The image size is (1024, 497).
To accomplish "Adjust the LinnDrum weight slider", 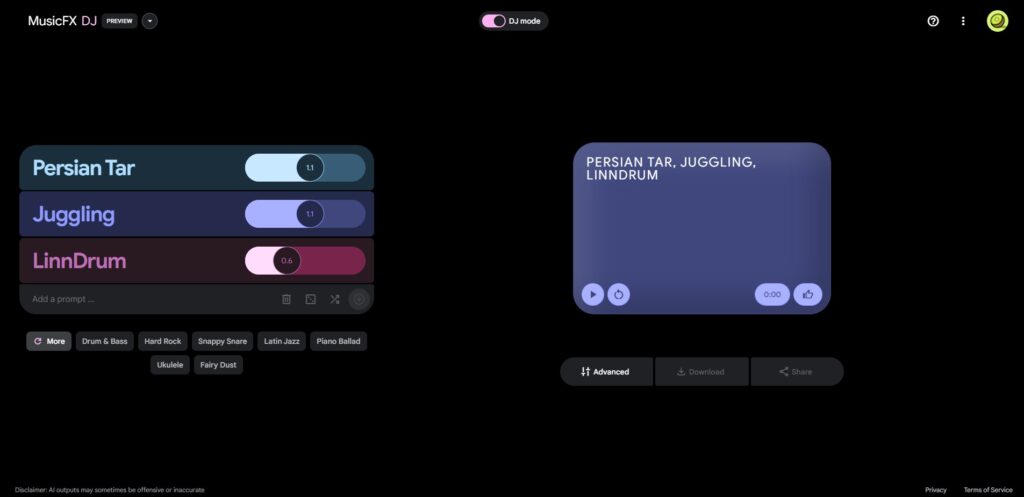I will click(x=305, y=261).
